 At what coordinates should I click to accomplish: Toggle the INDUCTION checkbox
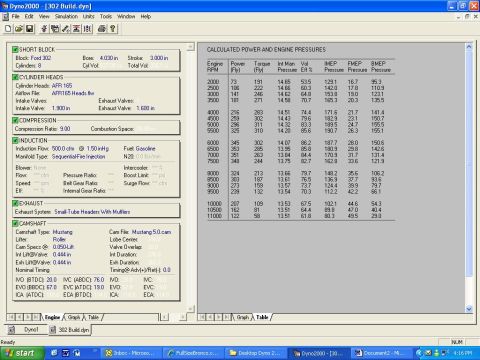tap(15, 140)
